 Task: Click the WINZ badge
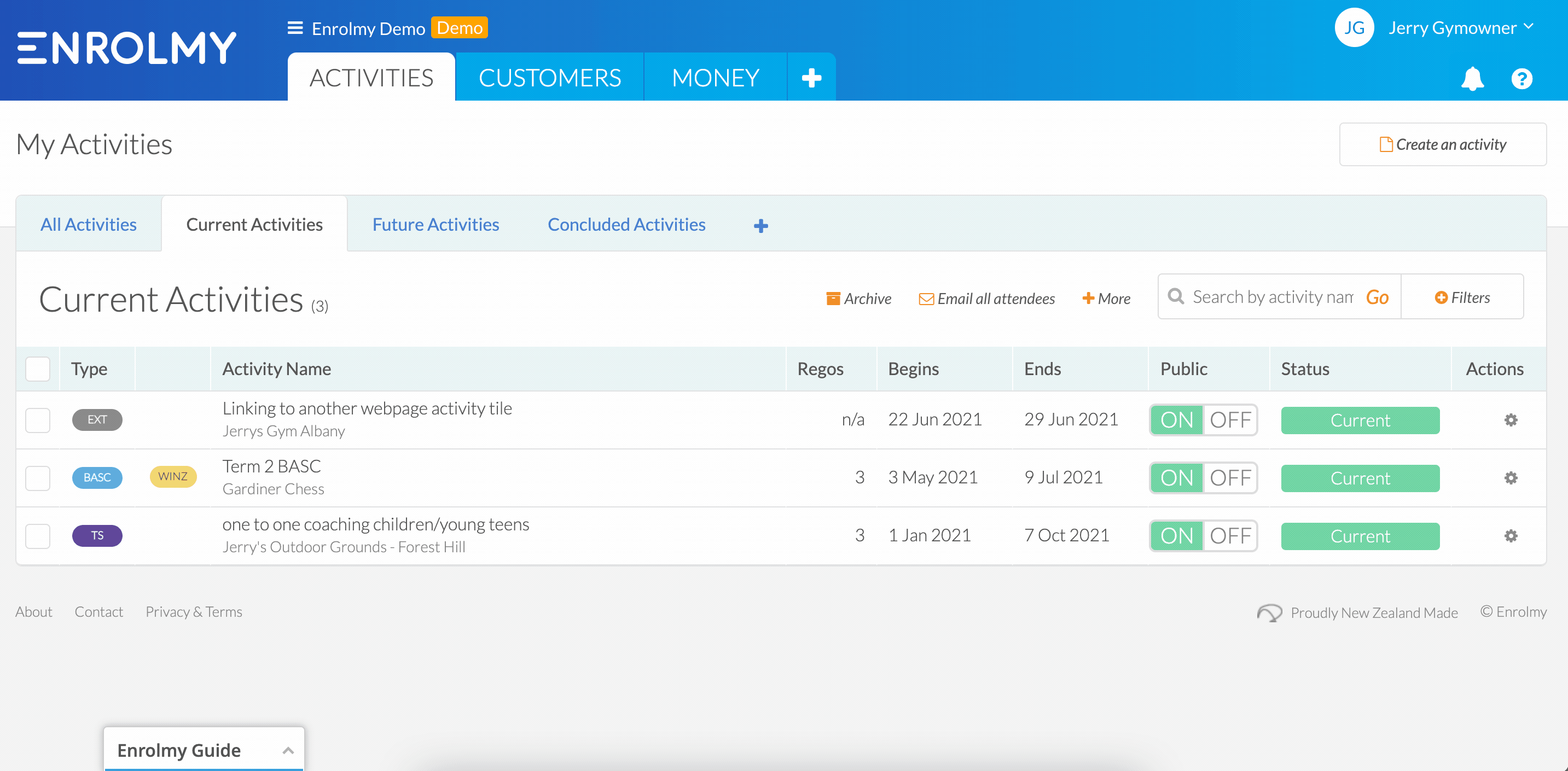173,476
